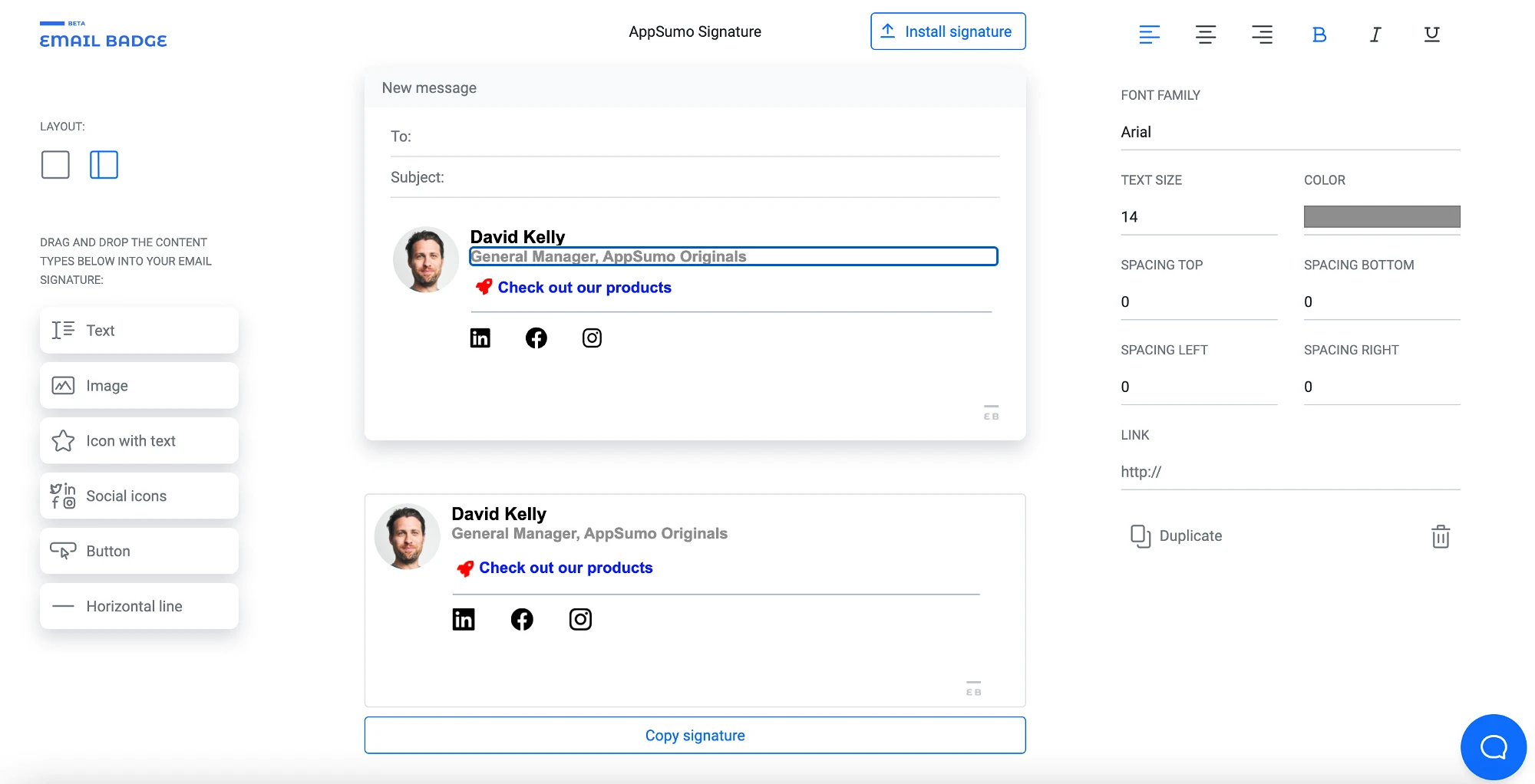Align text right
Image resolution: width=1535 pixels, height=784 pixels.
[1263, 35]
